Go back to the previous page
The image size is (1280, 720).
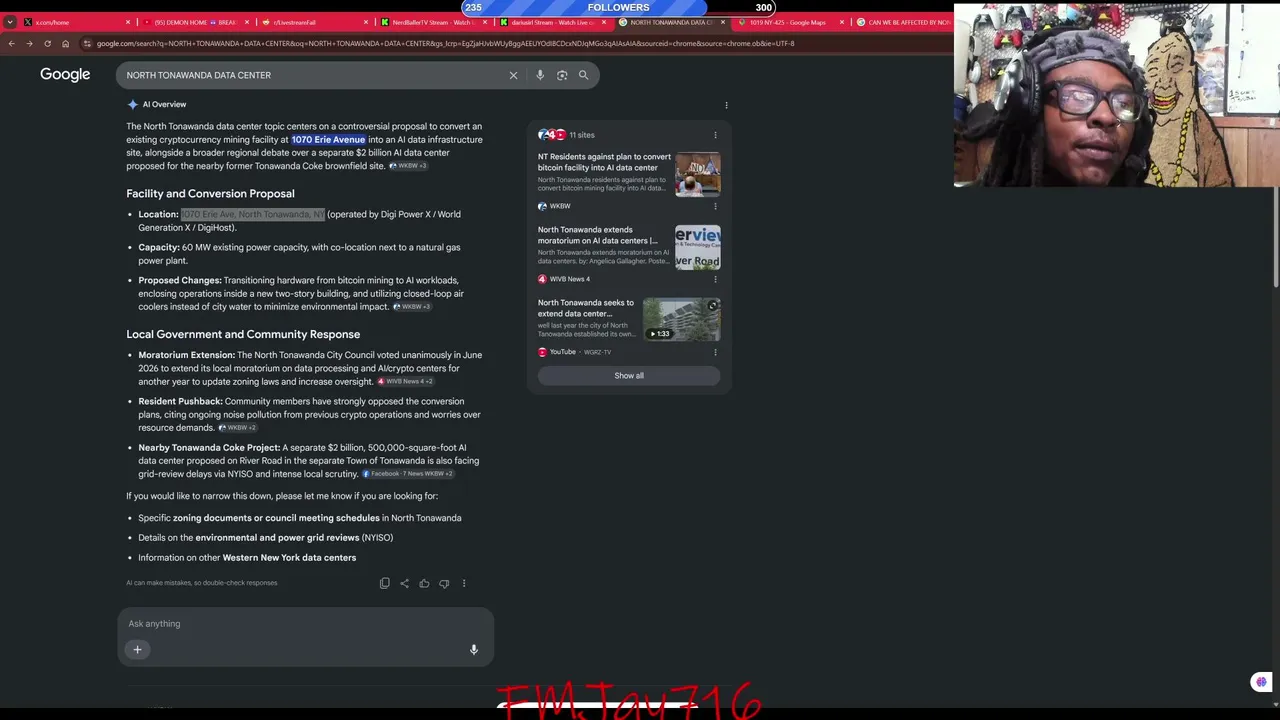(x=11, y=44)
